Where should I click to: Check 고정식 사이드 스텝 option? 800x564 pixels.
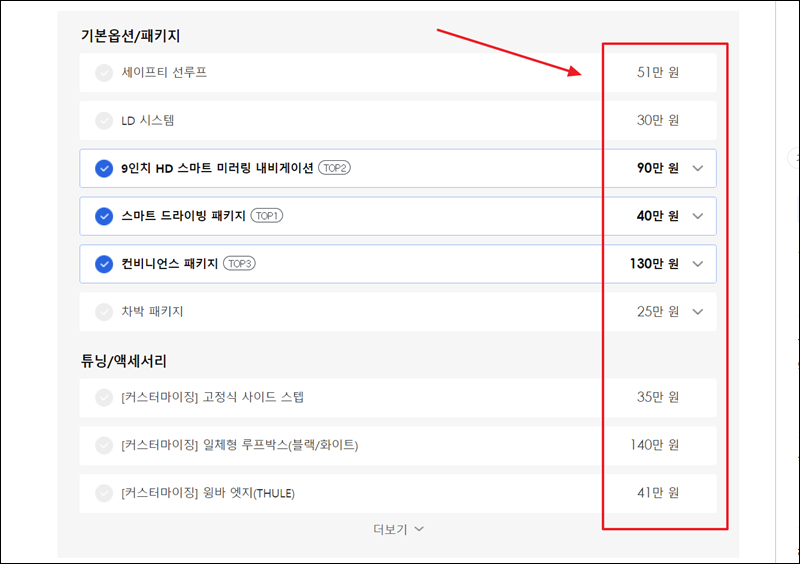tap(104, 398)
